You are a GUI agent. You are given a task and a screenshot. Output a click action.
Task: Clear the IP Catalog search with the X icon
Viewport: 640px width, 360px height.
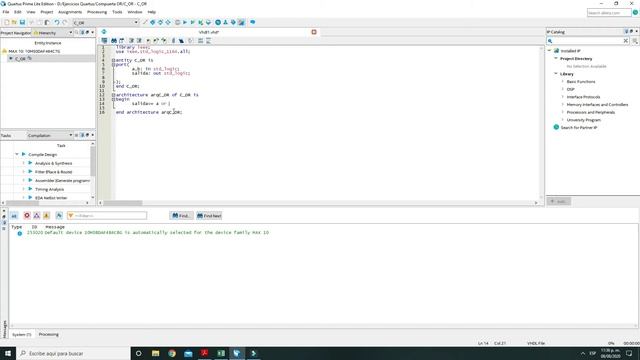coord(625,41)
